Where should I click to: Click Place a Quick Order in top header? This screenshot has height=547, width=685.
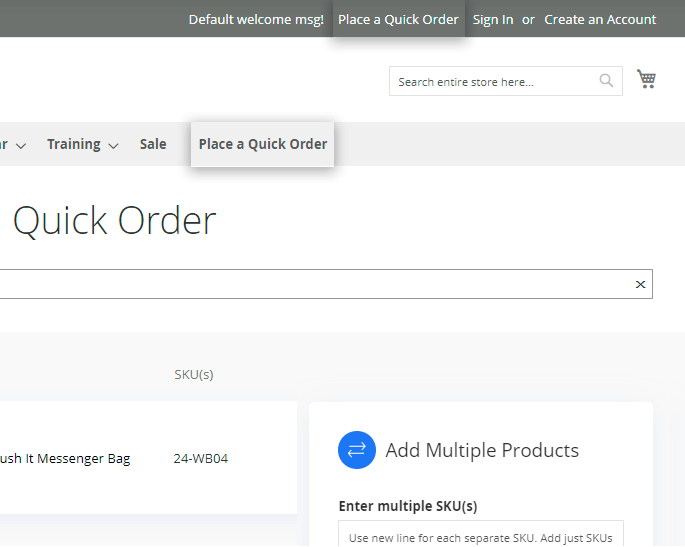point(398,19)
